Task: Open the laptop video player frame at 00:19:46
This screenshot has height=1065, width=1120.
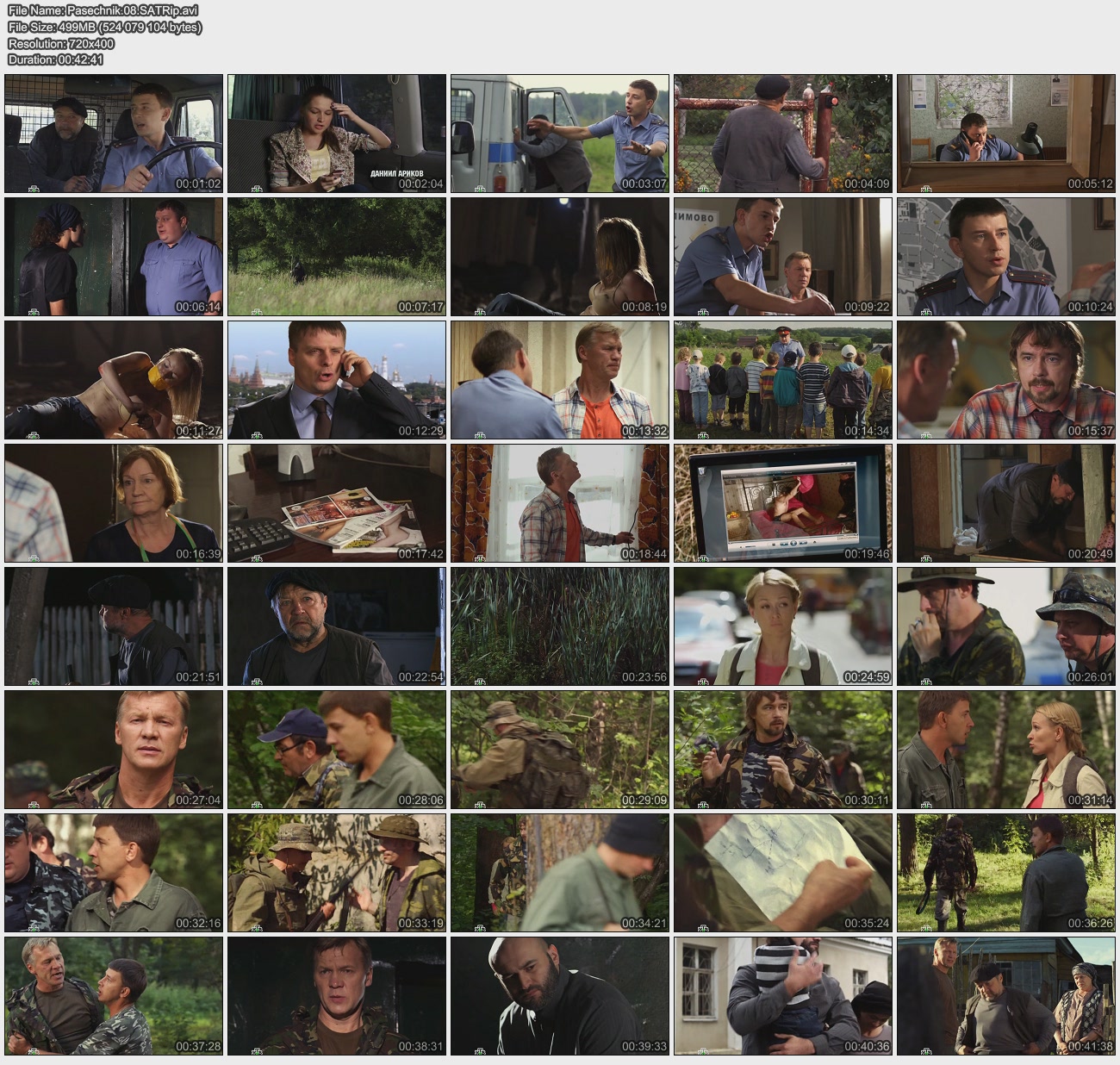Action: pos(782,503)
